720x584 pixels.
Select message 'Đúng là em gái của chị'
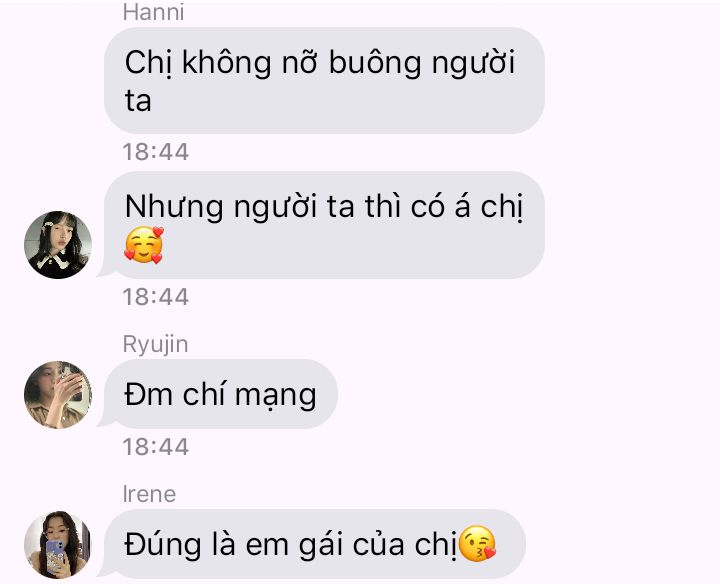[x=315, y=544]
